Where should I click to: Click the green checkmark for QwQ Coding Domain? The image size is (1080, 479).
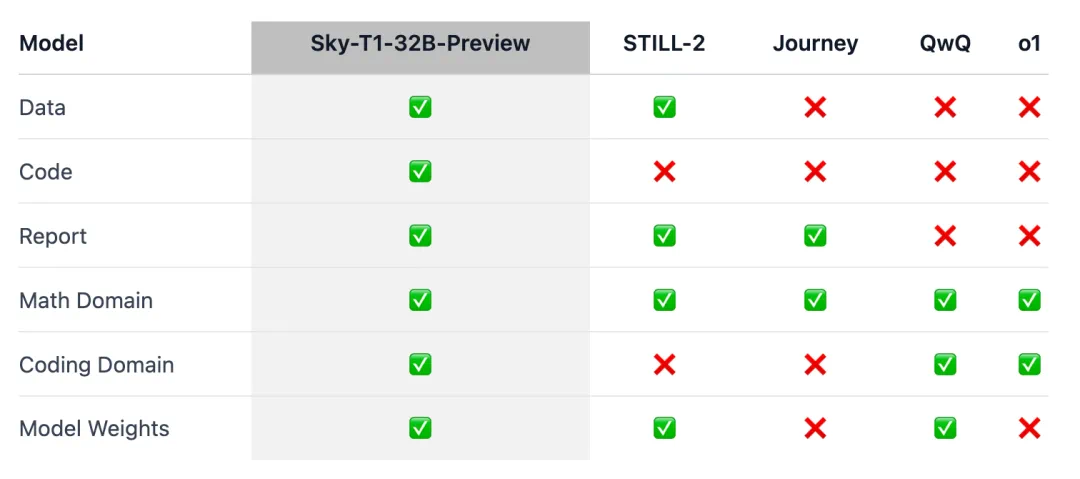coord(945,365)
